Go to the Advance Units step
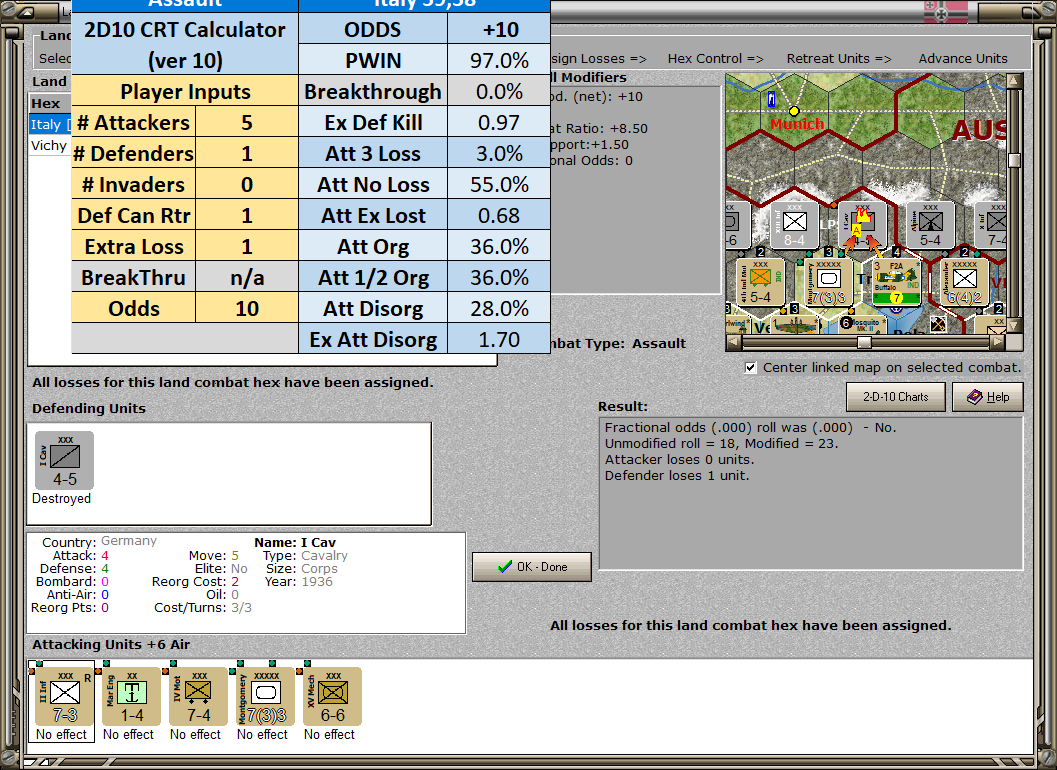Screen dimensions: 1057x770 (963, 59)
